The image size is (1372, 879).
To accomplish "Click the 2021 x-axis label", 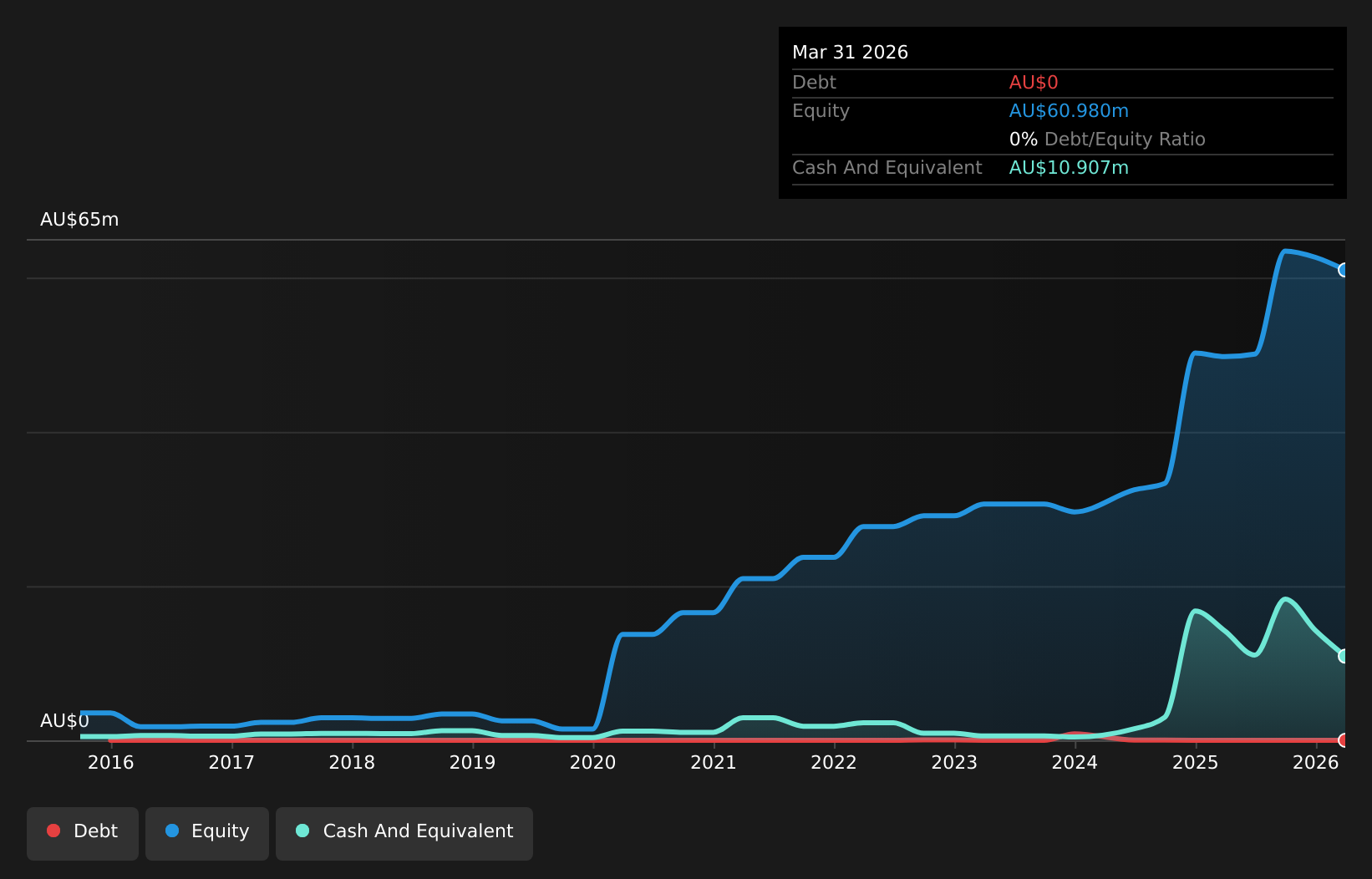I will [714, 762].
